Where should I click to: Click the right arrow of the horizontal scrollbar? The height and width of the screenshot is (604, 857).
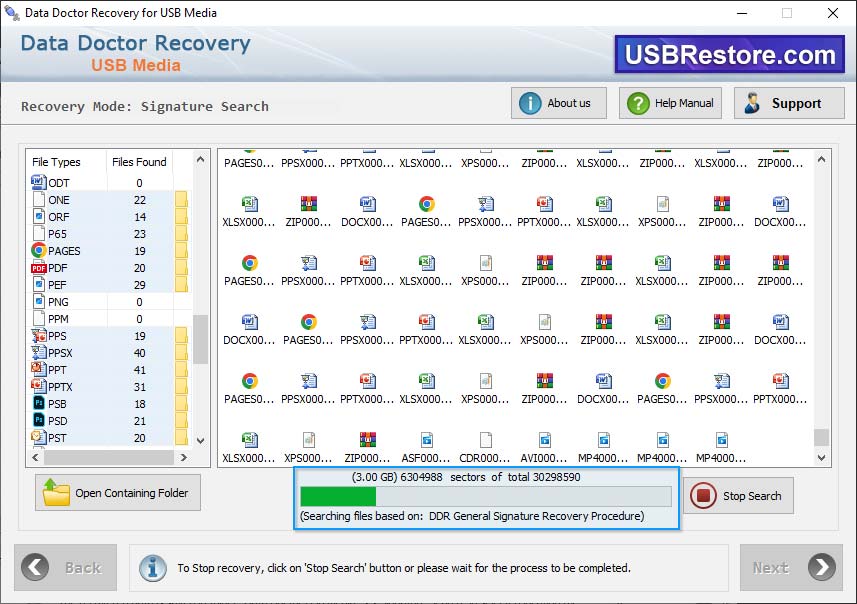(184, 457)
